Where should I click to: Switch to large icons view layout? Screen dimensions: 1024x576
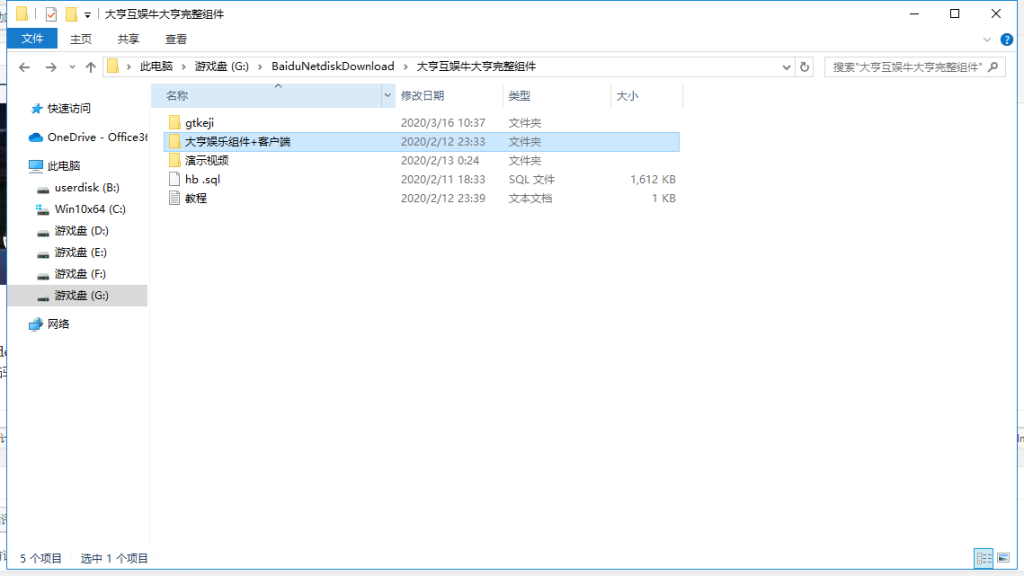click(x=1004, y=558)
